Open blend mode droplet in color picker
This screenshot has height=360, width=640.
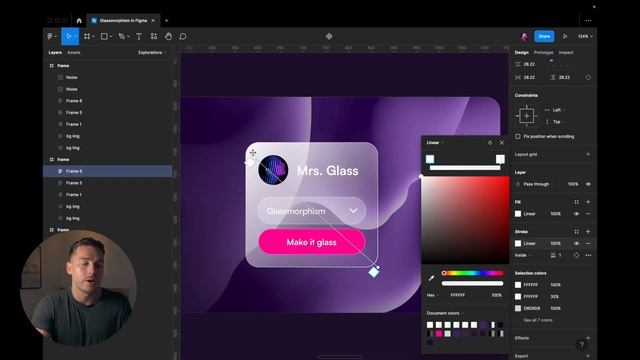click(490, 142)
